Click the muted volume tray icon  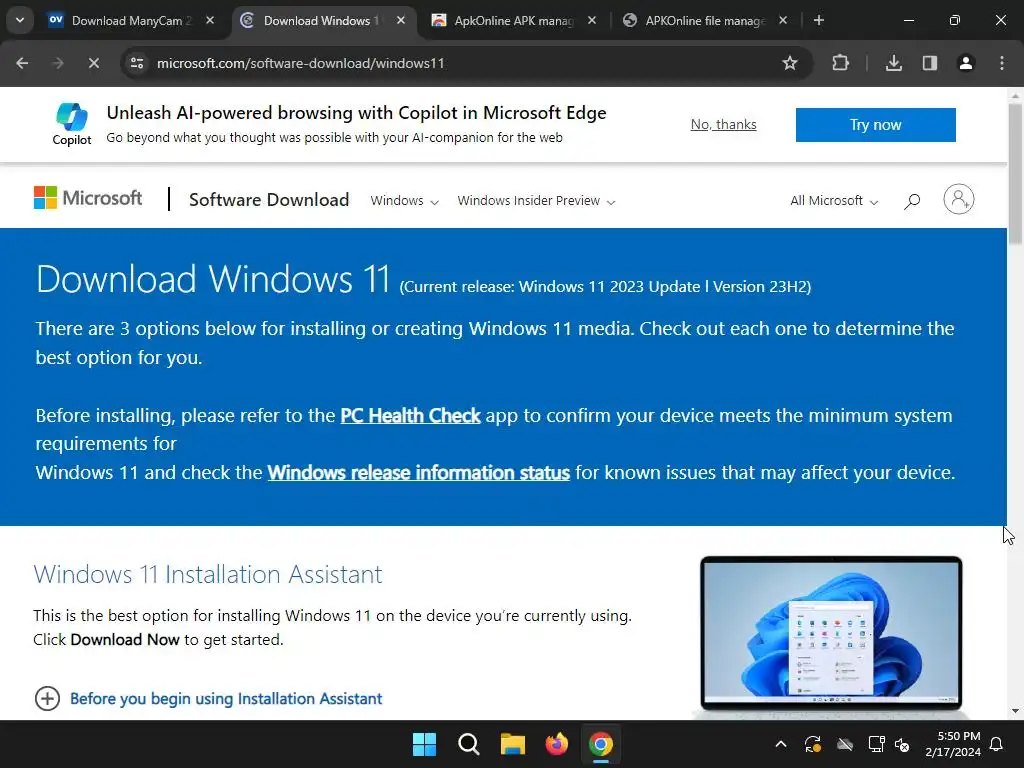[x=903, y=744]
